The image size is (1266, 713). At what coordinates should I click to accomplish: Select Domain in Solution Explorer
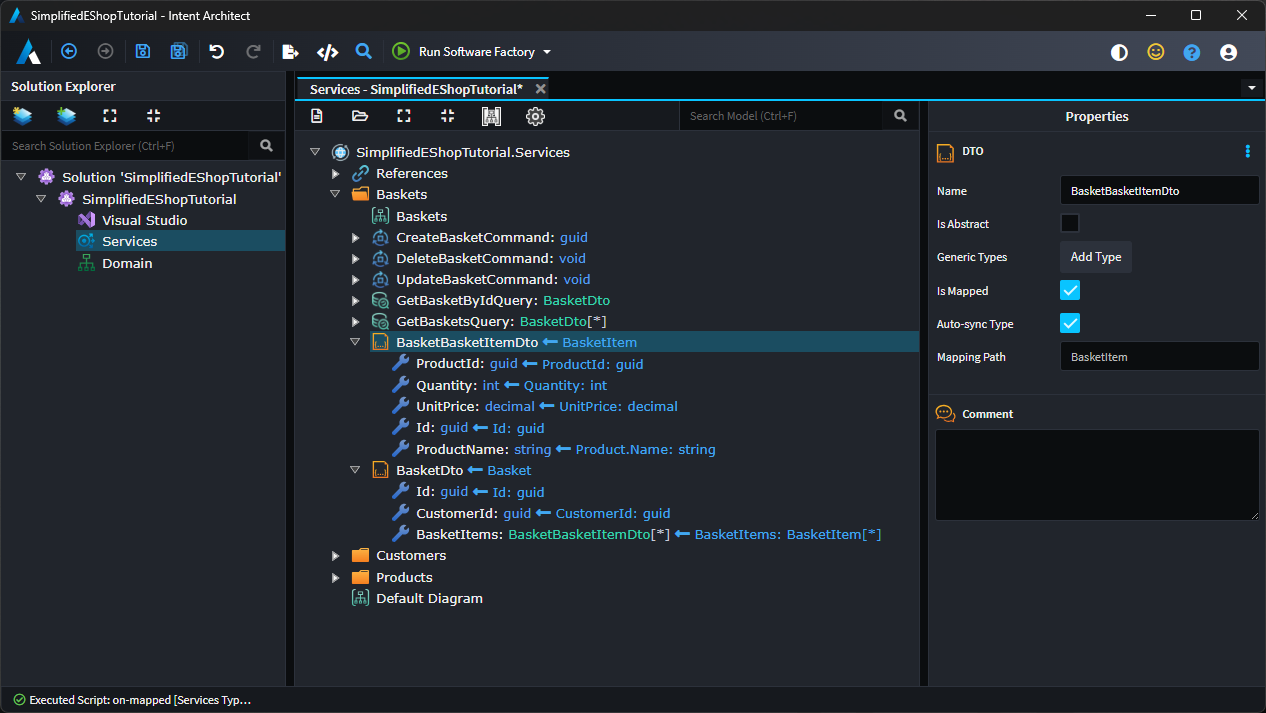127,263
